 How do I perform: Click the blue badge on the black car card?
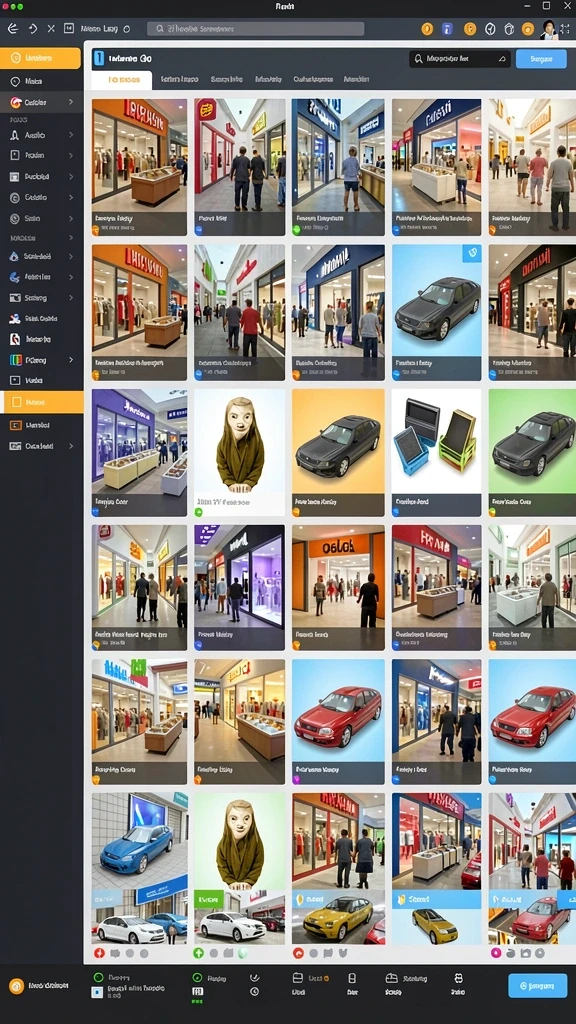click(x=472, y=253)
